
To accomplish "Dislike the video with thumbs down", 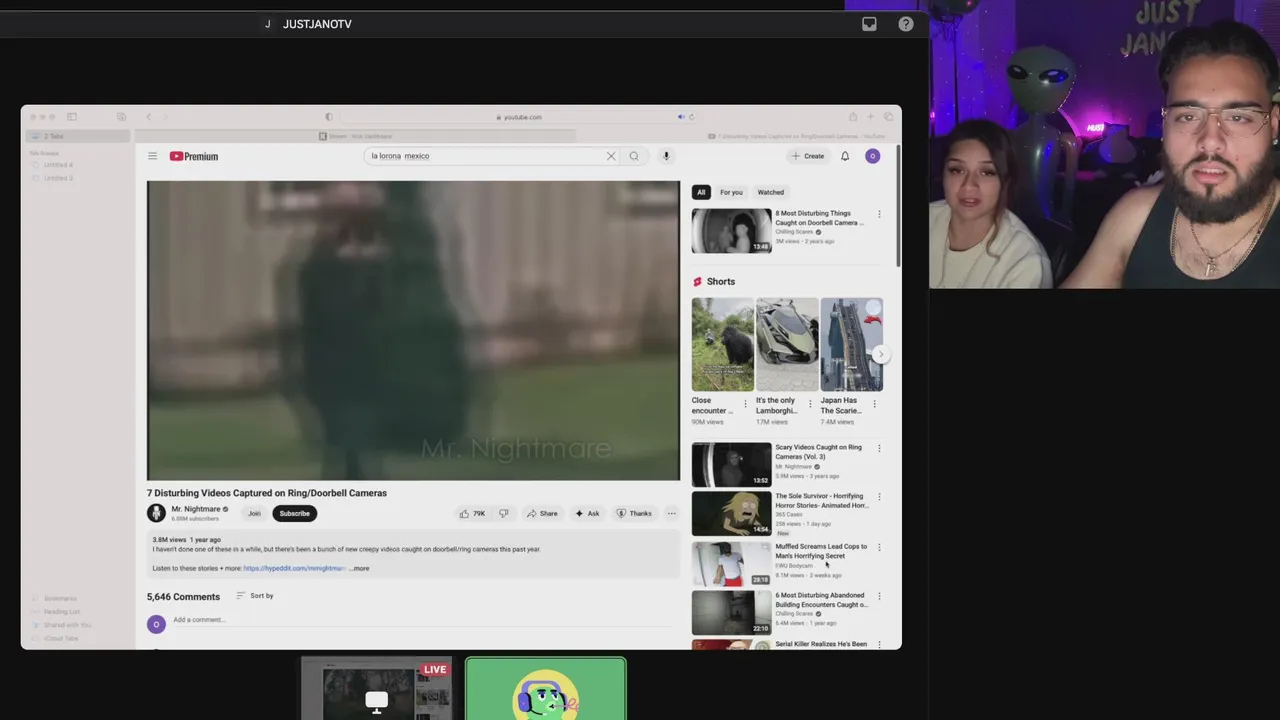I will (x=504, y=513).
